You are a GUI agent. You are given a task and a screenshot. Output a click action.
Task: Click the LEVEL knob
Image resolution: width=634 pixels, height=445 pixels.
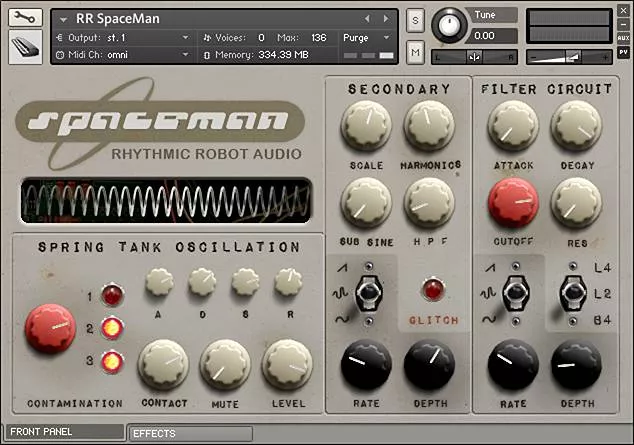click(287, 365)
